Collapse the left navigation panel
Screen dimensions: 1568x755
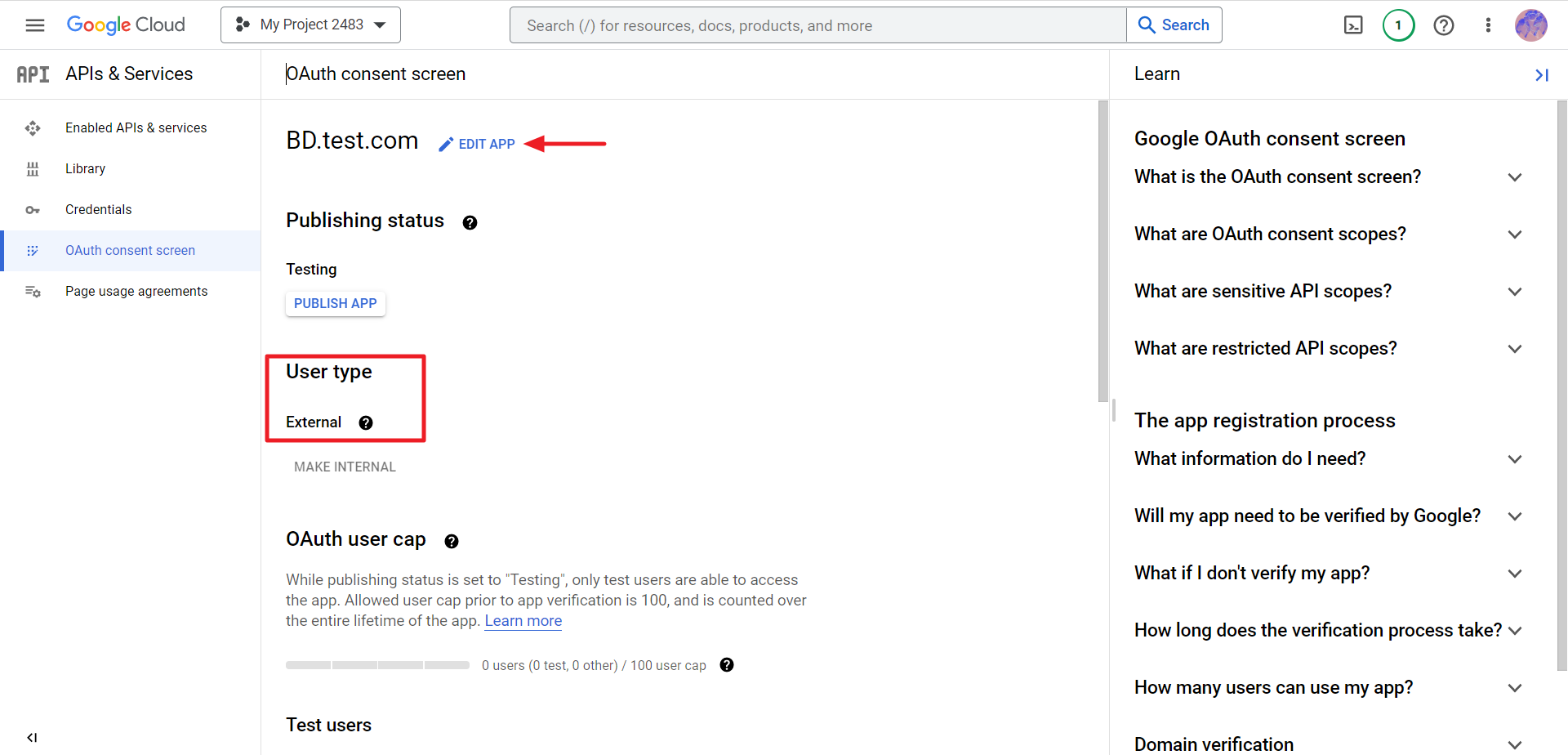[x=32, y=738]
